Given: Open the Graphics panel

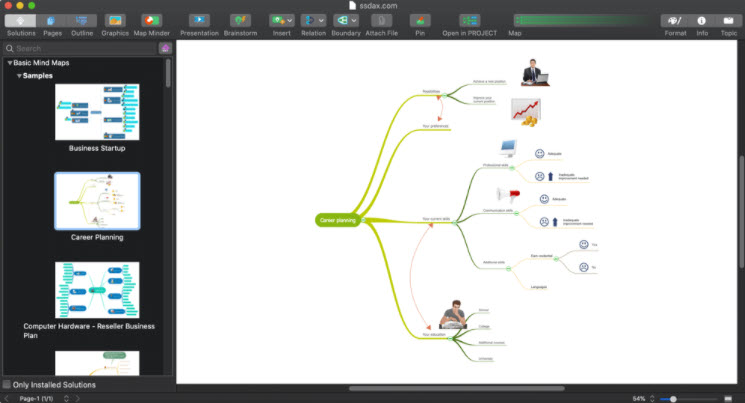Looking at the screenshot, I should click(x=115, y=21).
